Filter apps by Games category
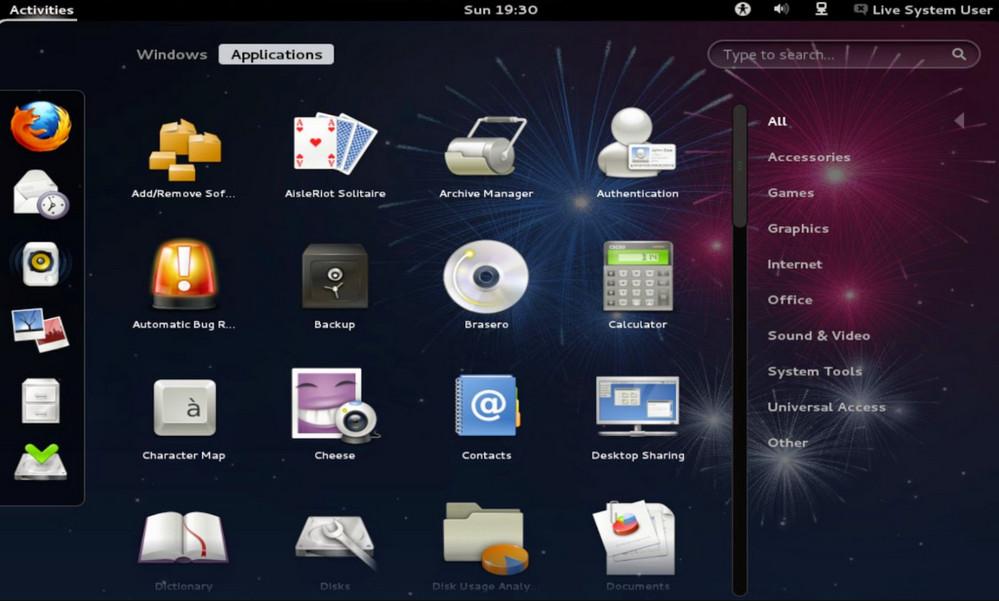Viewport: 999px width, 601px height. (x=789, y=192)
